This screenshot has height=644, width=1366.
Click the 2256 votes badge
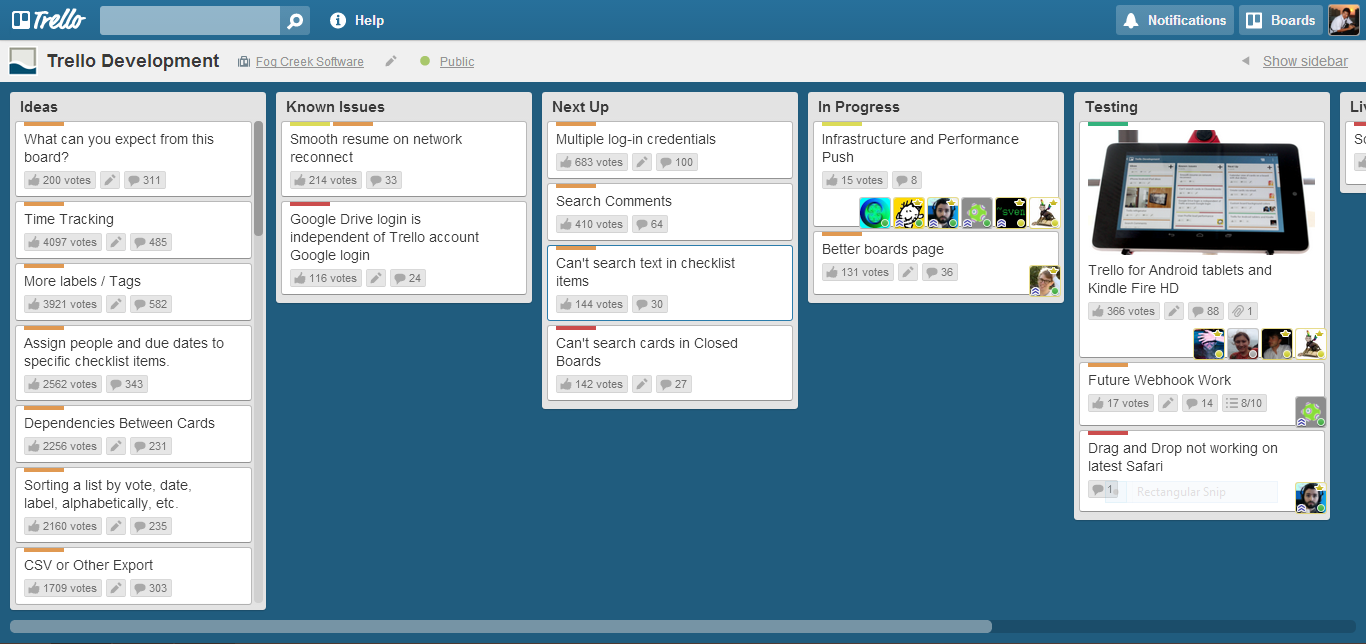click(63, 446)
